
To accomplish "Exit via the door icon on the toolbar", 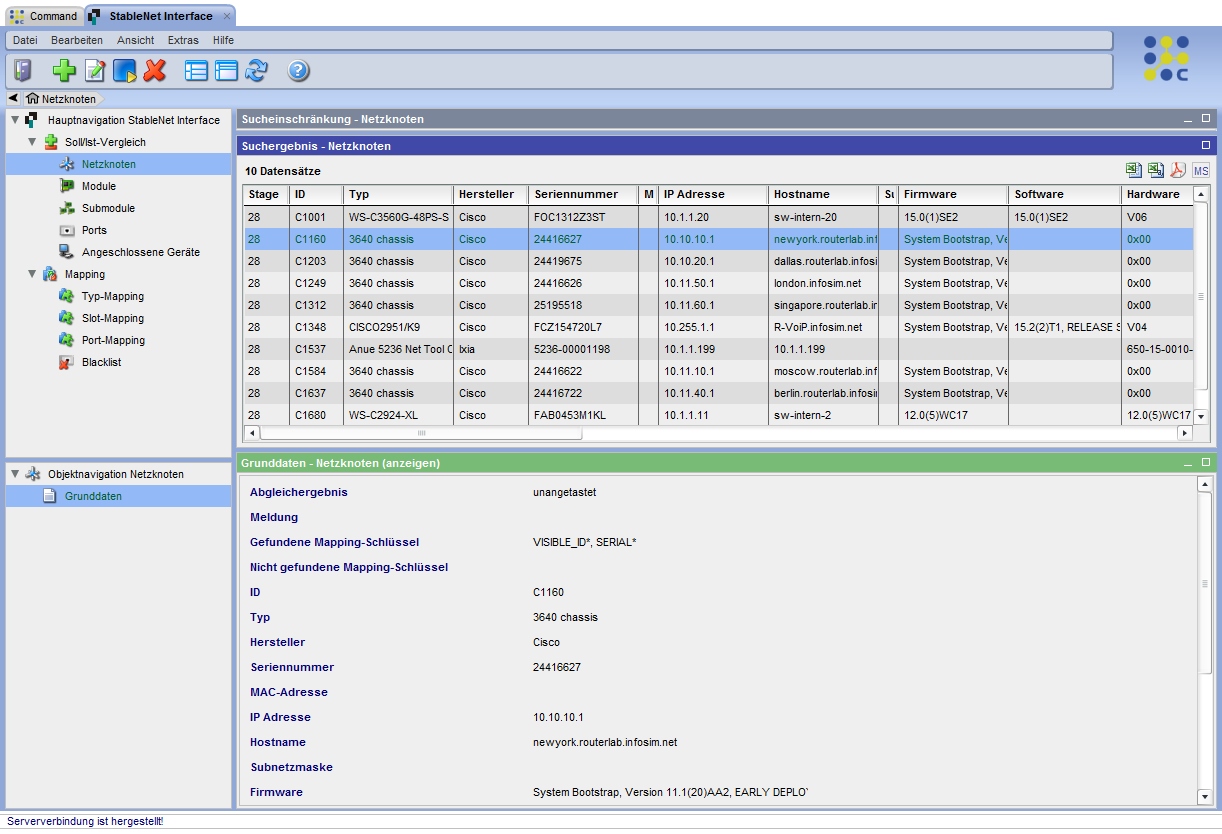I will [x=22, y=70].
